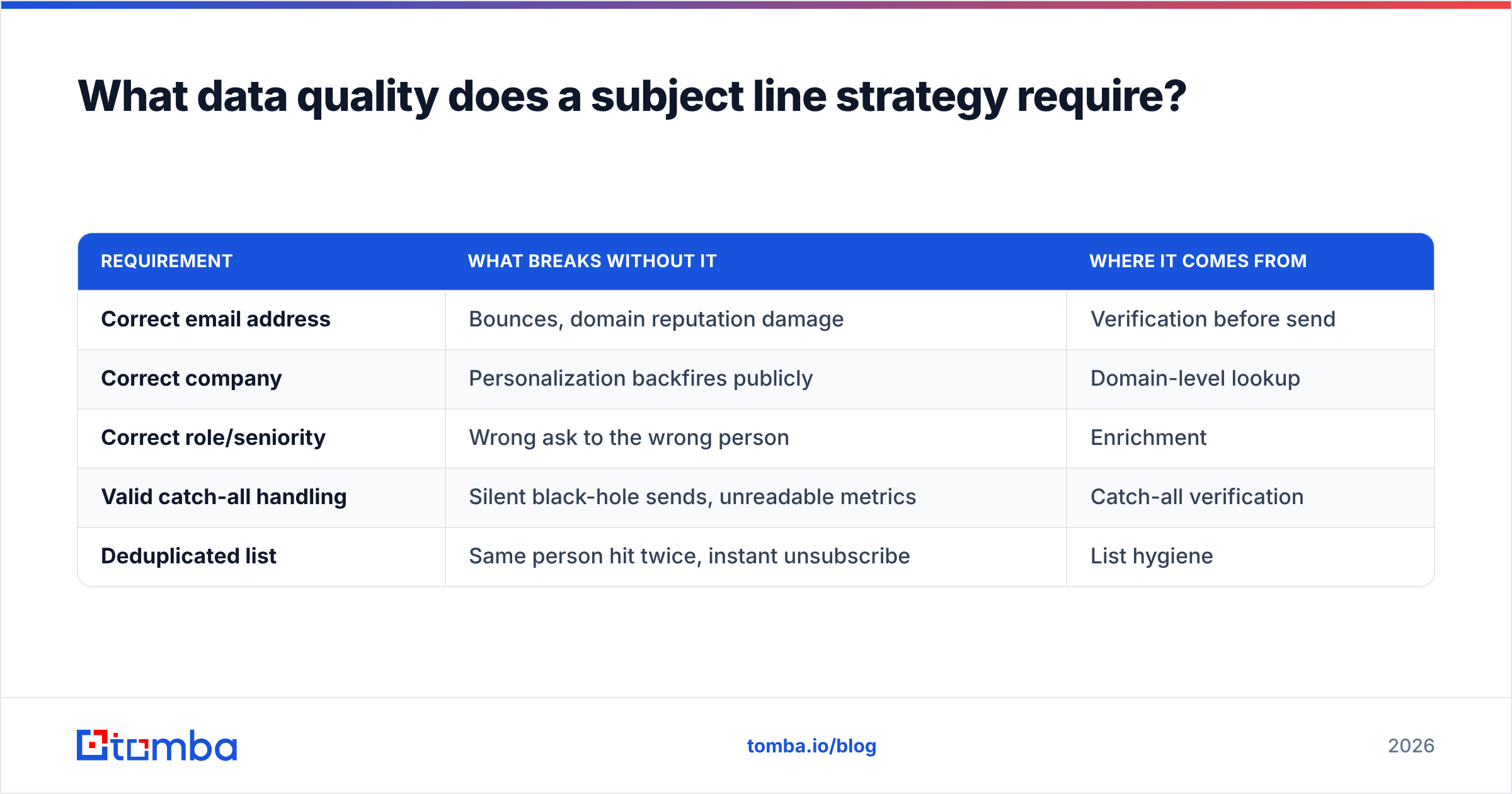Click 'Valid catch-all handling' cell

(x=261, y=497)
